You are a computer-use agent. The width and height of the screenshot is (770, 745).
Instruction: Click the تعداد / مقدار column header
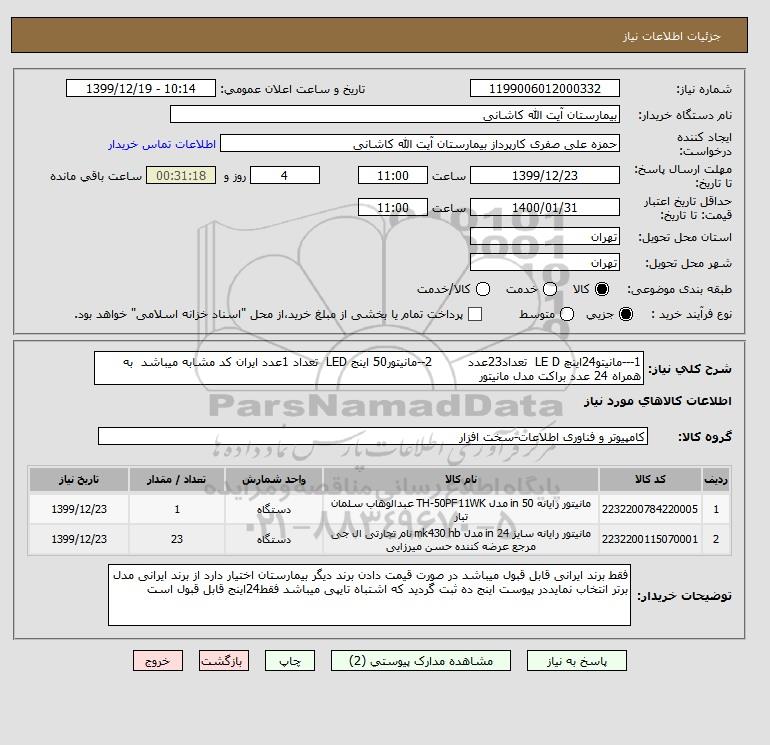(x=177, y=479)
